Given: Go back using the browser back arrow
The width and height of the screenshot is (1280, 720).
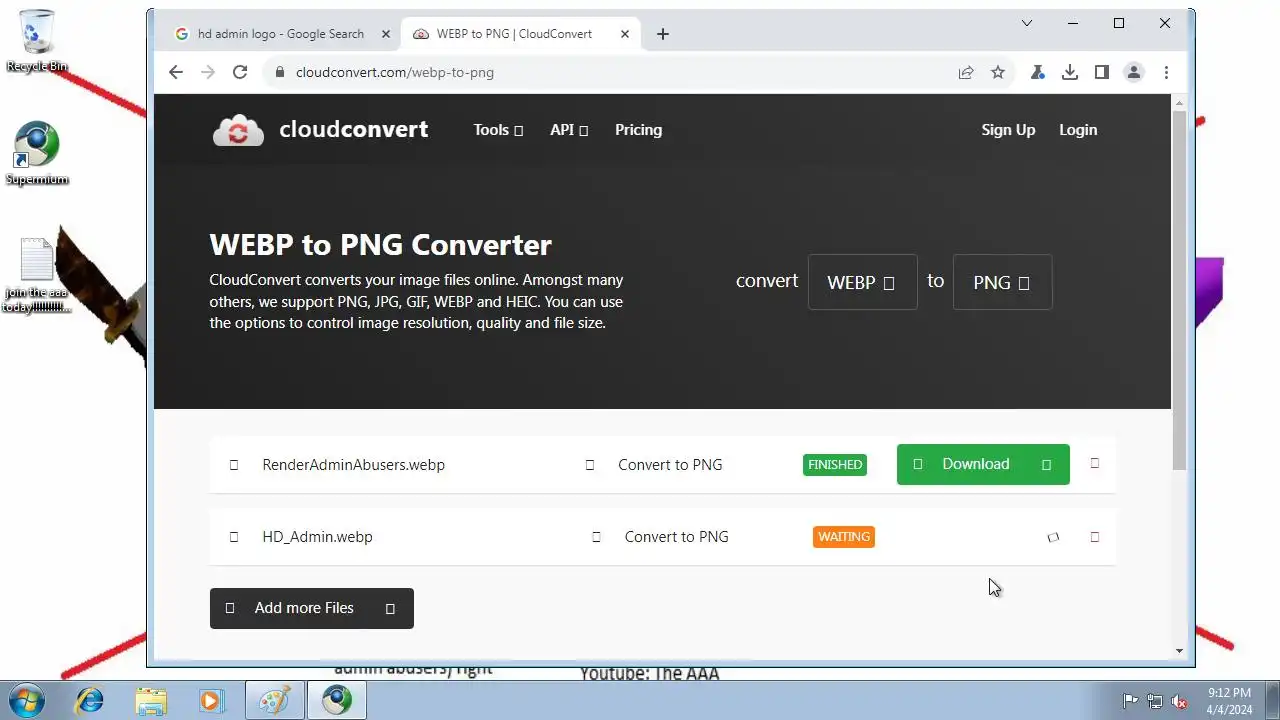Looking at the screenshot, I should click(176, 72).
